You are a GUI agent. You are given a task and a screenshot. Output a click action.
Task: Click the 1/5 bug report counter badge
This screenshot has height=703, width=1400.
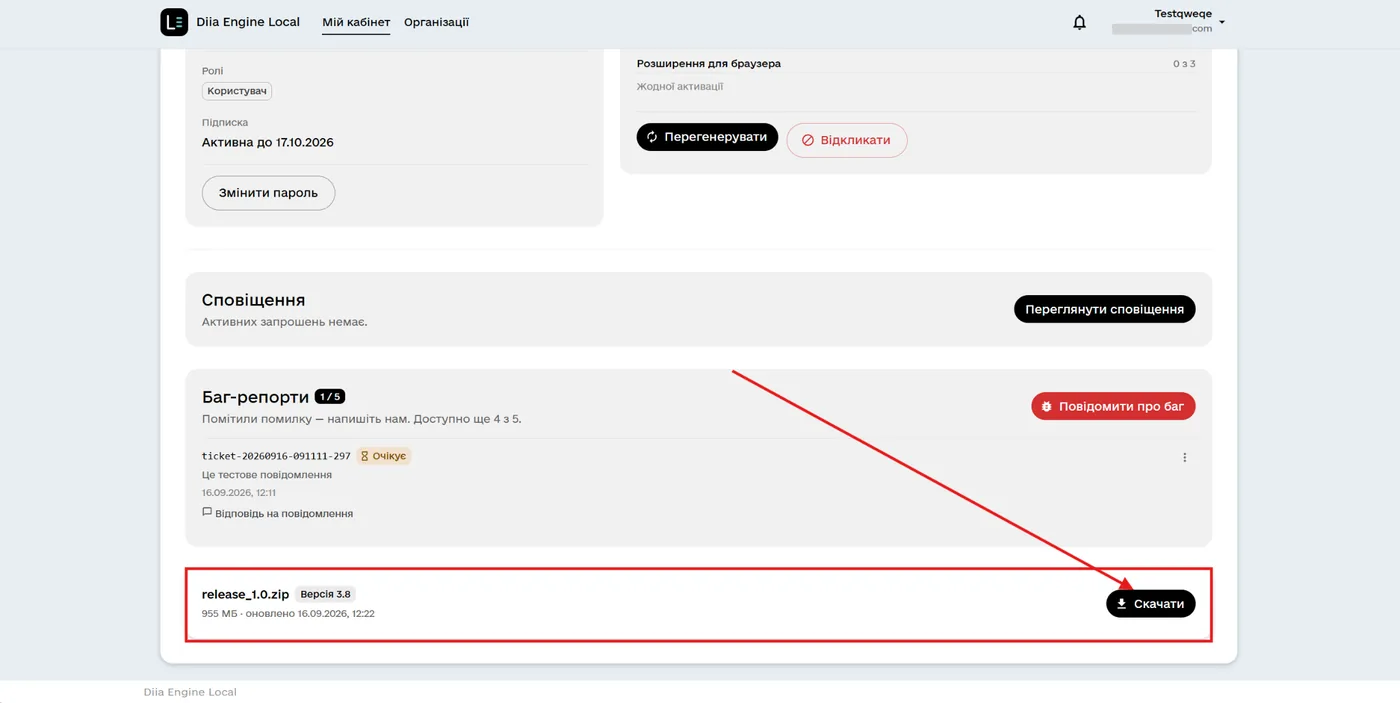330,397
